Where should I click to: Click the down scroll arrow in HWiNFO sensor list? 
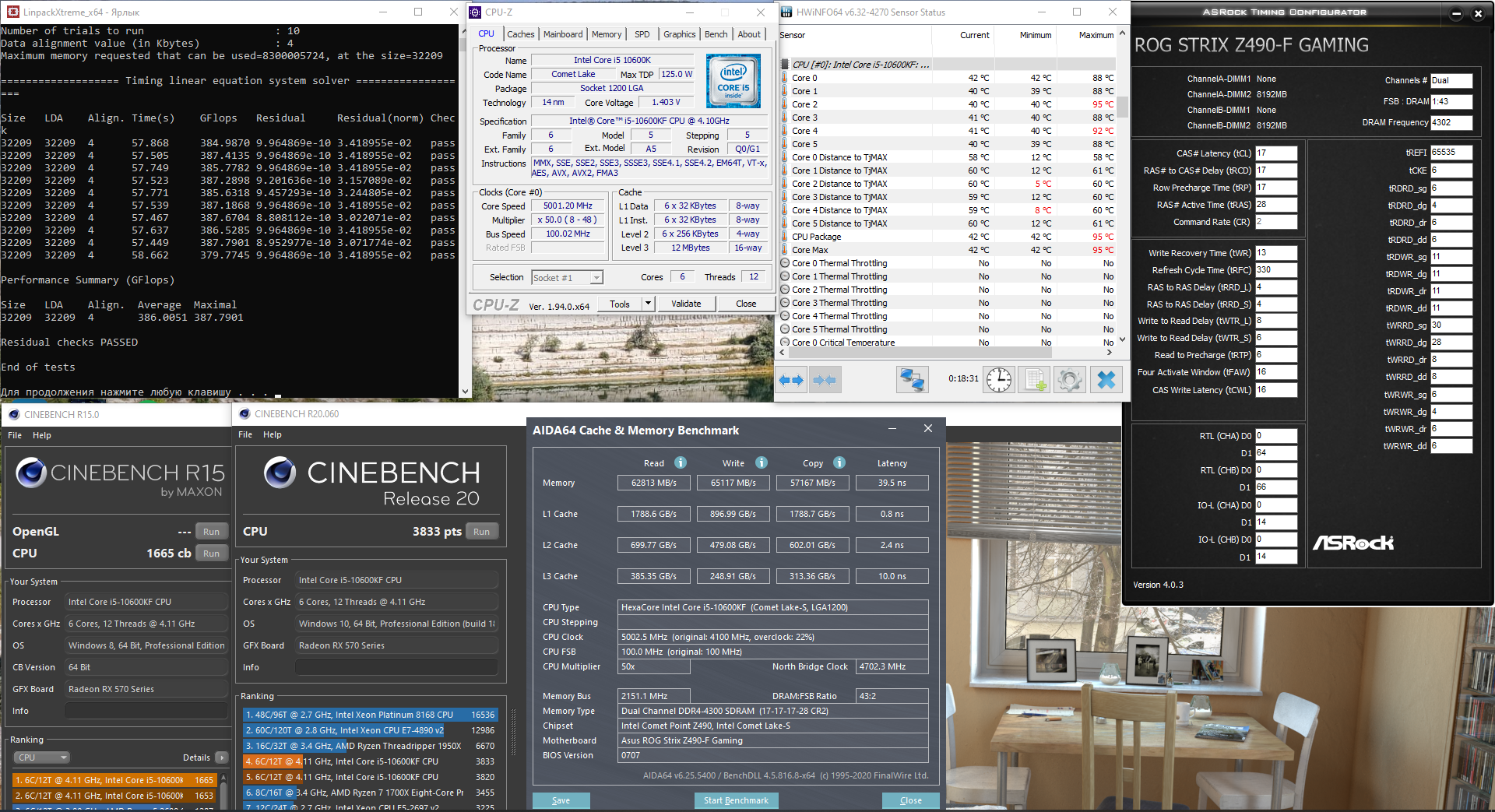[x=1122, y=339]
